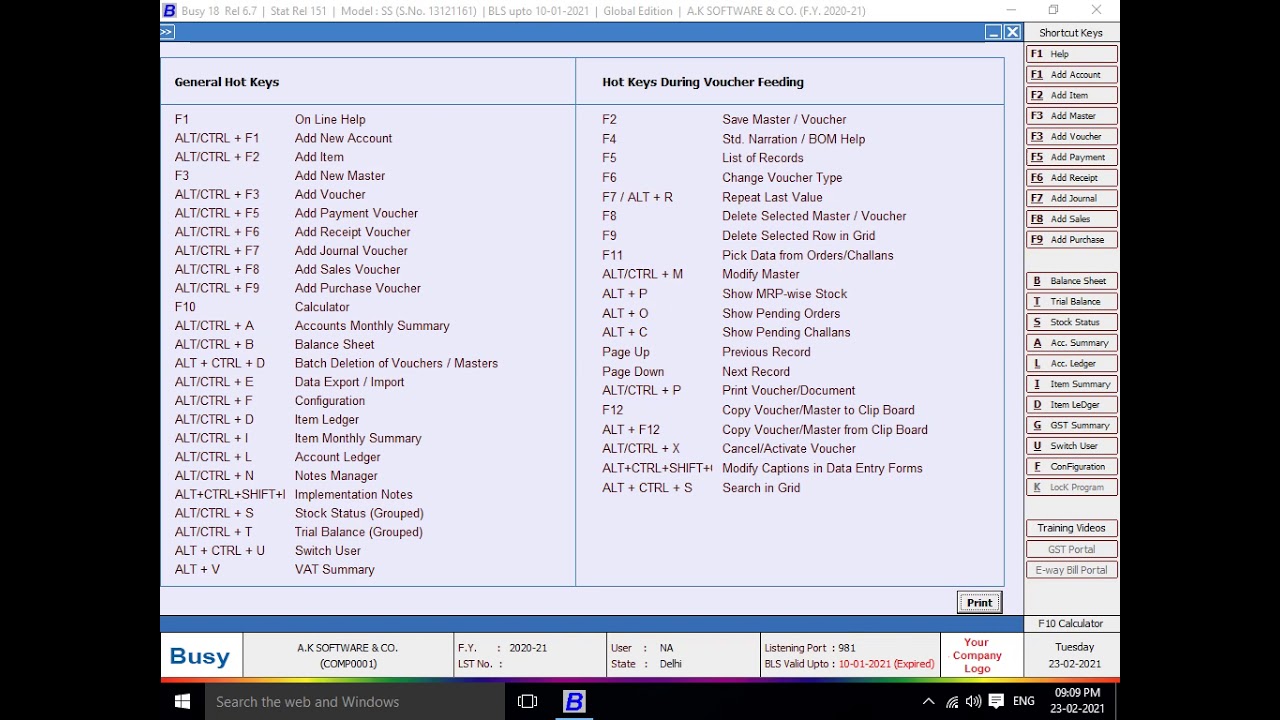Image resolution: width=1280 pixels, height=720 pixels.
Task: Collapse panel with double-arrow icon
Action: coord(167,32)
